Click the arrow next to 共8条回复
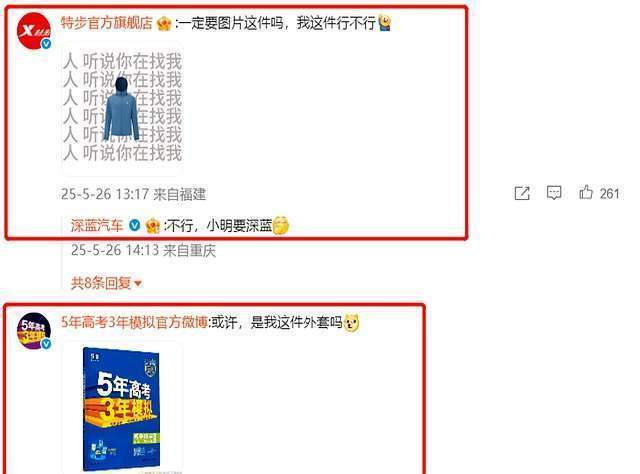Viewport: 640px width, 474px height. [x=138, y=283]
